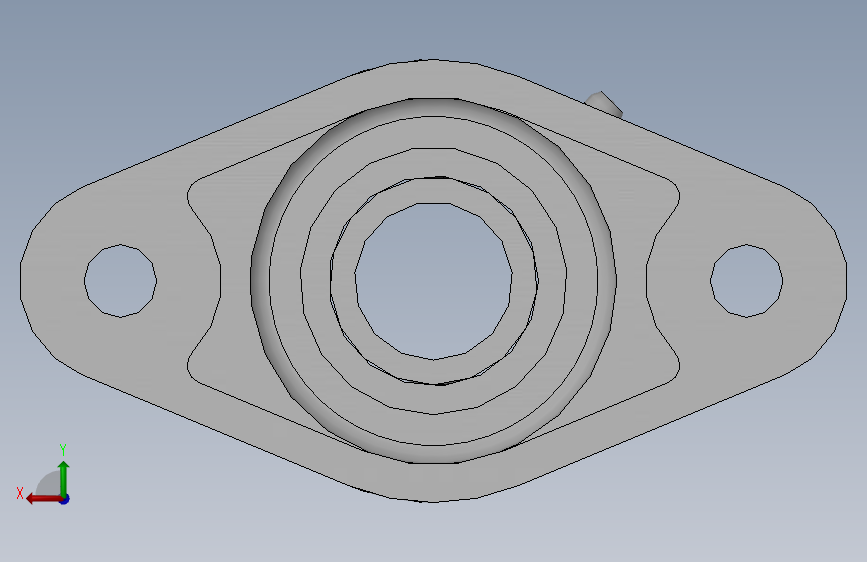
Task: Pick the center shaft bore opening
Action: click(434, 281)
